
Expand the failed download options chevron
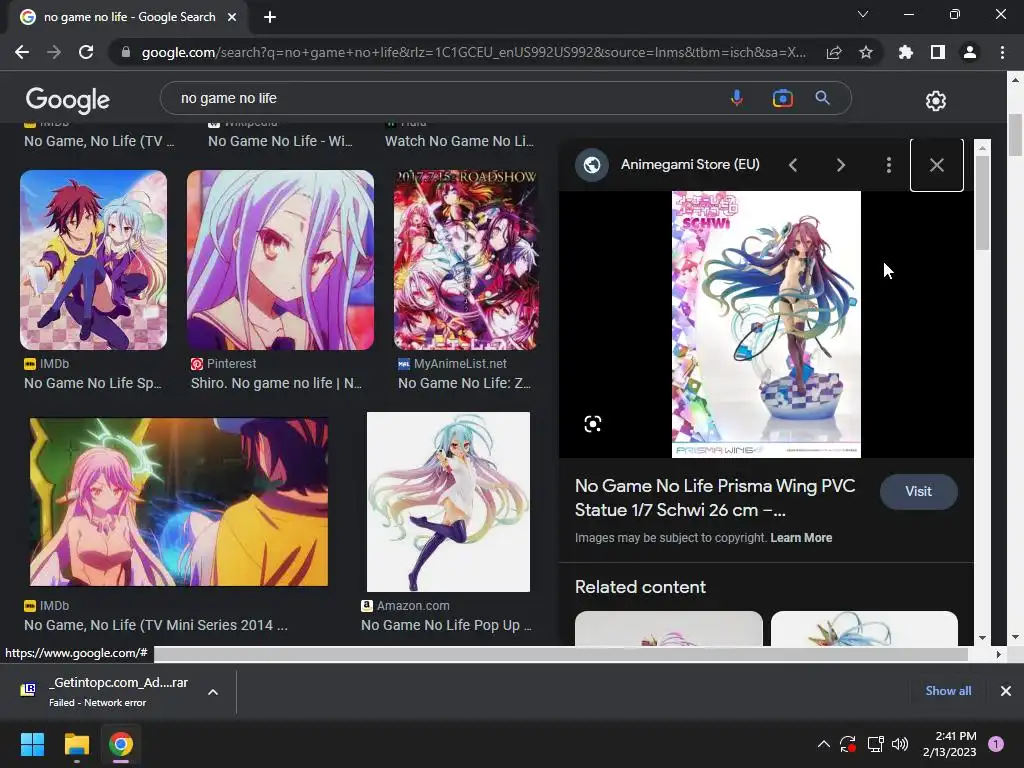(213, 692)
